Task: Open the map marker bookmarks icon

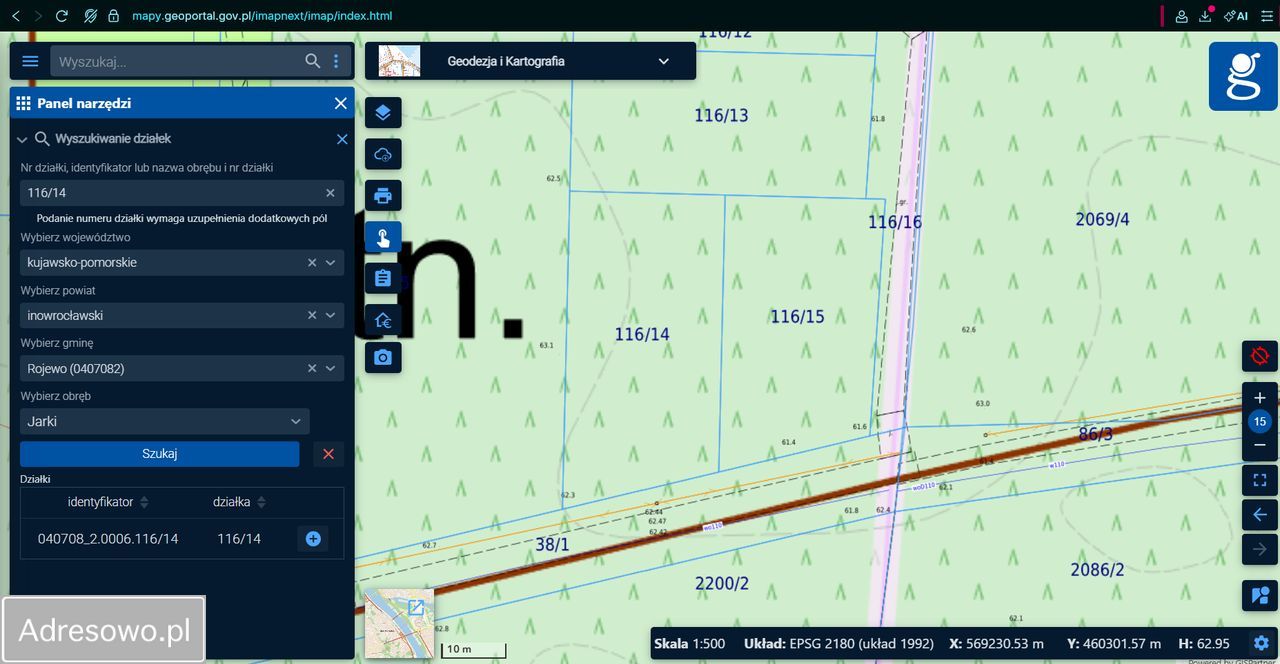Action: pyautogui.click(x=1260, y=597)
